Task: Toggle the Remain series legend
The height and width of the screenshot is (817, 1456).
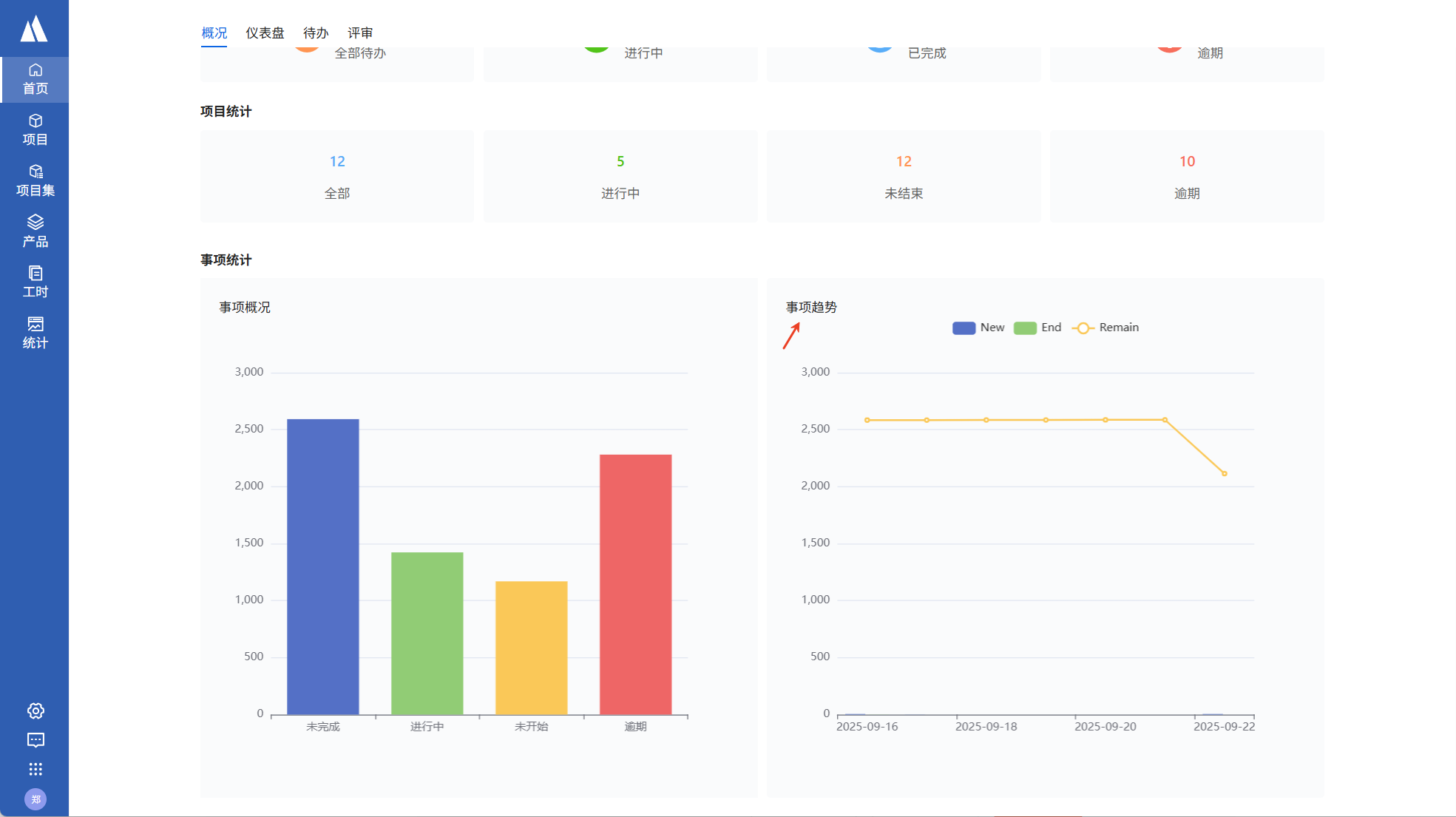Action: tap(1105, 328)
